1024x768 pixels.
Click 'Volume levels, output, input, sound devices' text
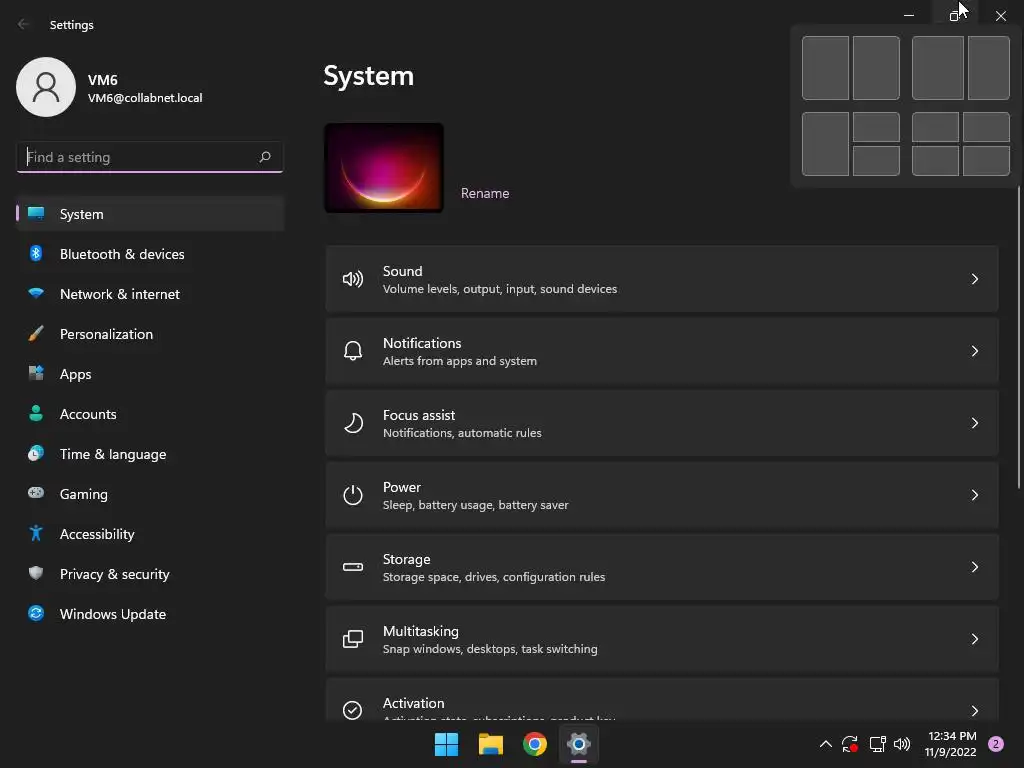[x=500, y=289]
